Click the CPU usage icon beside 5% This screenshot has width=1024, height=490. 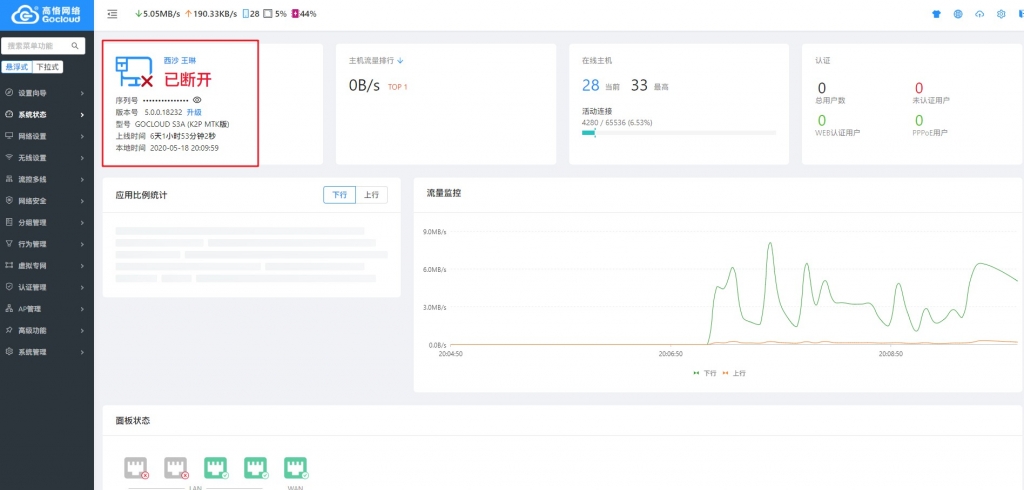pos(268,14)
